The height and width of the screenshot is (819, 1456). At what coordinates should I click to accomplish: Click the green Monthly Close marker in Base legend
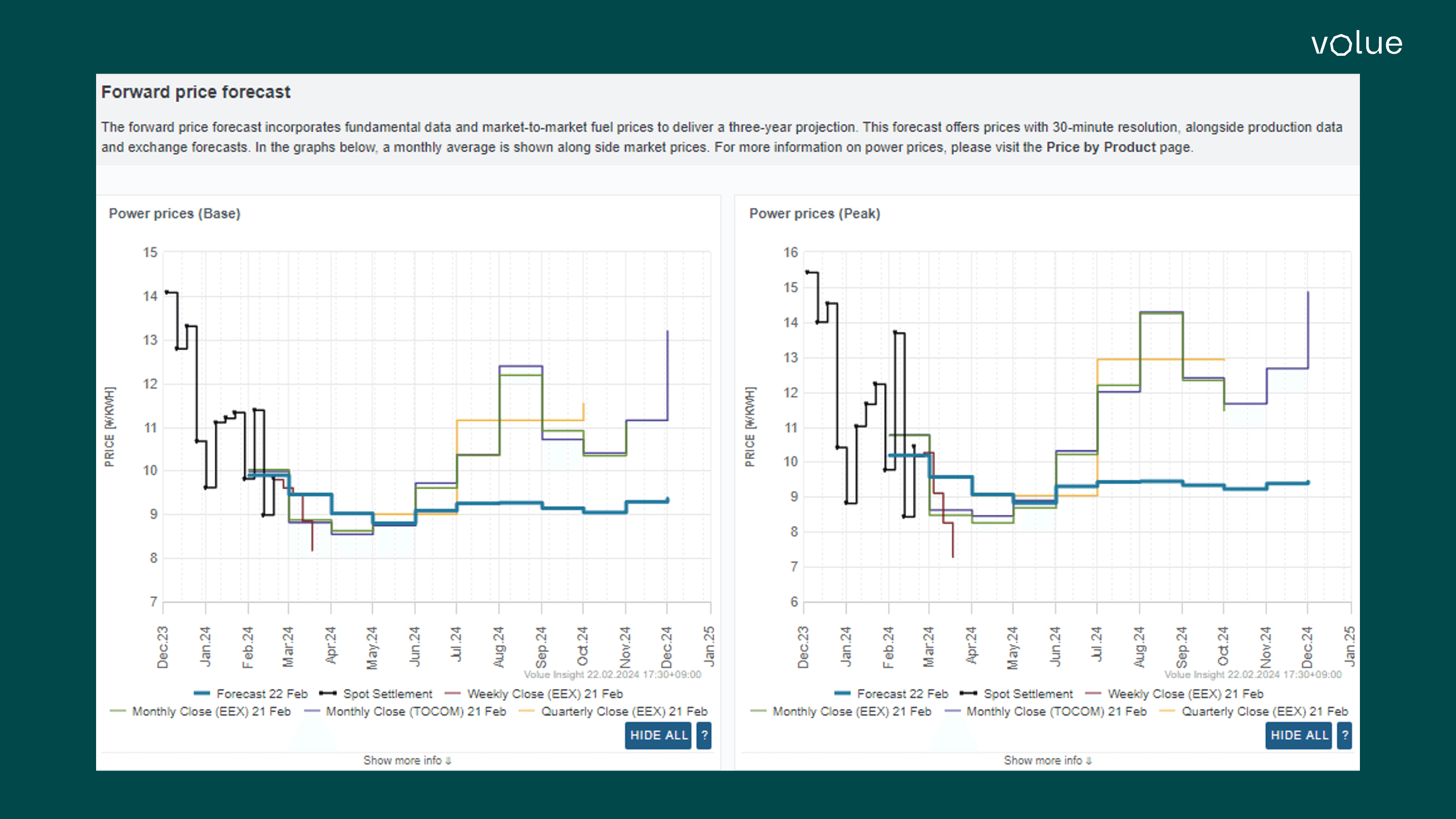119,712
